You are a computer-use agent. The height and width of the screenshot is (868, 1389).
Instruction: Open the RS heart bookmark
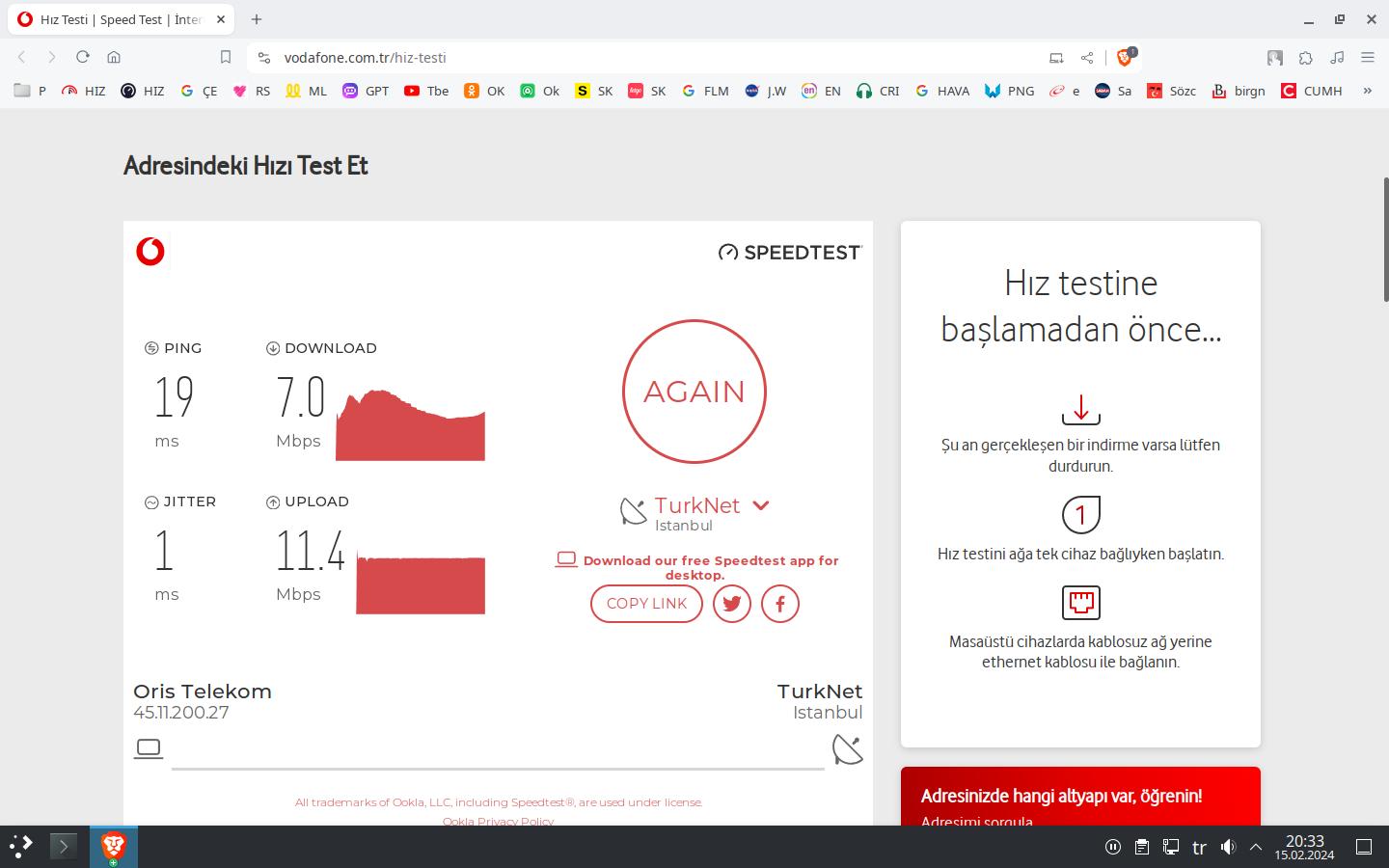[x=252, y=91]
